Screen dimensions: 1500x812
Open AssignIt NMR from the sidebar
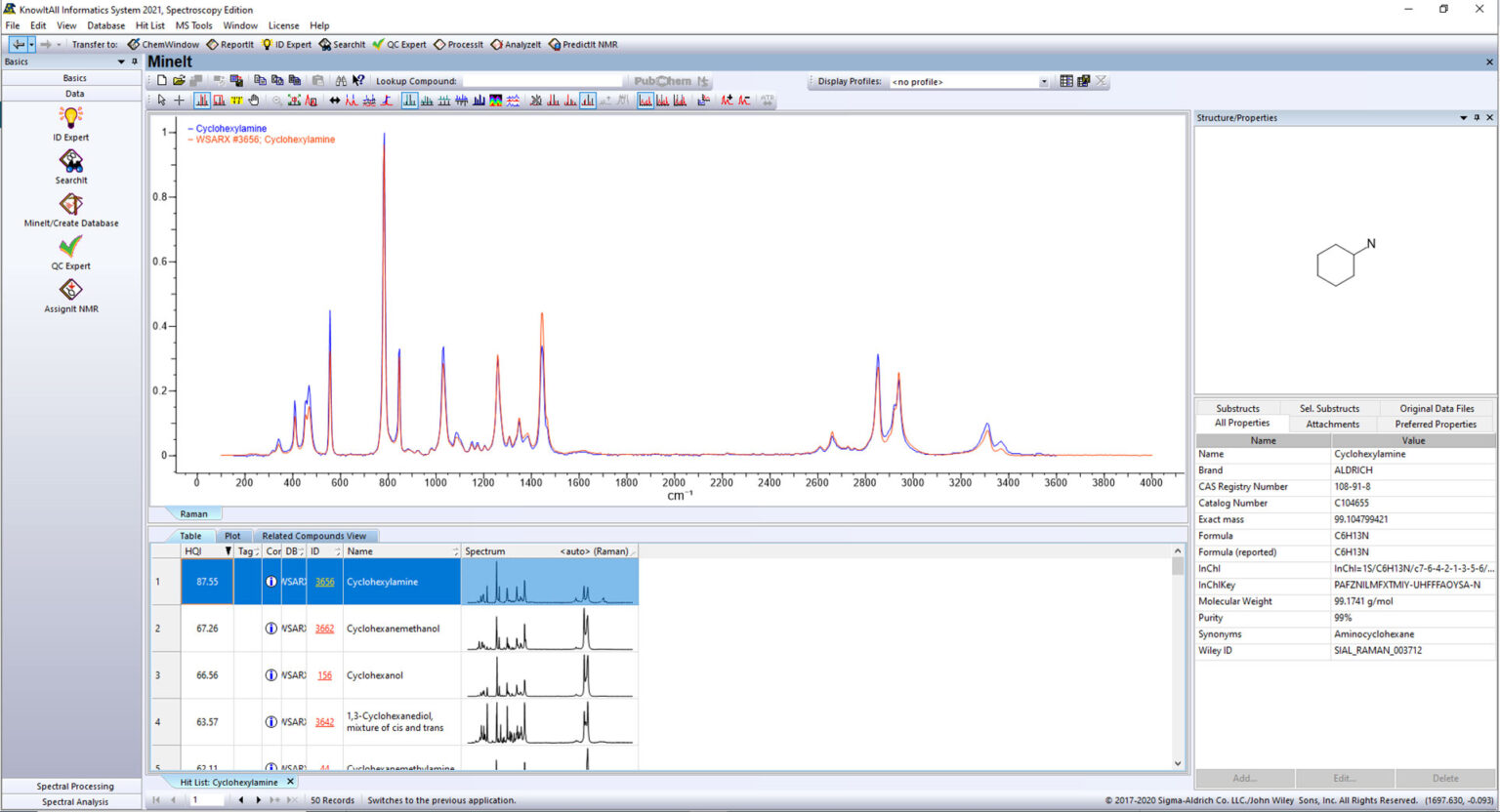click(69, 295)
